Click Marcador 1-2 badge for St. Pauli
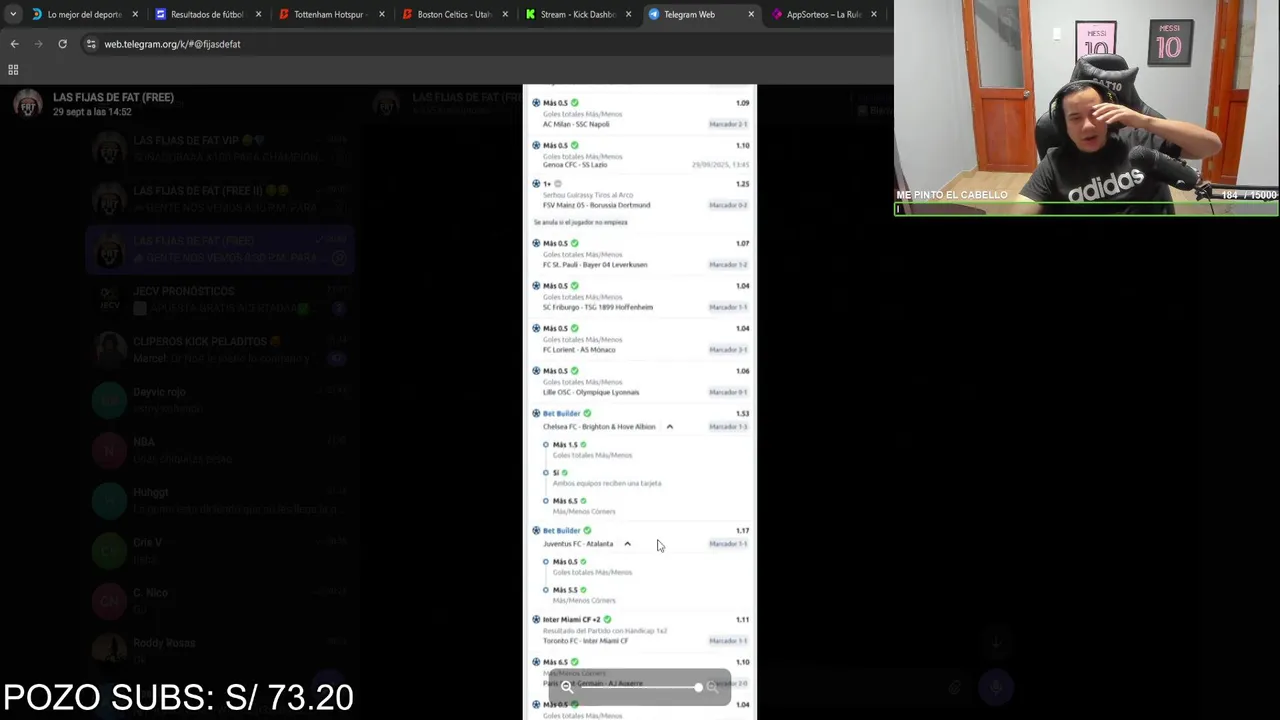Viewport: 1280px width, 720px height. point(728,265)
